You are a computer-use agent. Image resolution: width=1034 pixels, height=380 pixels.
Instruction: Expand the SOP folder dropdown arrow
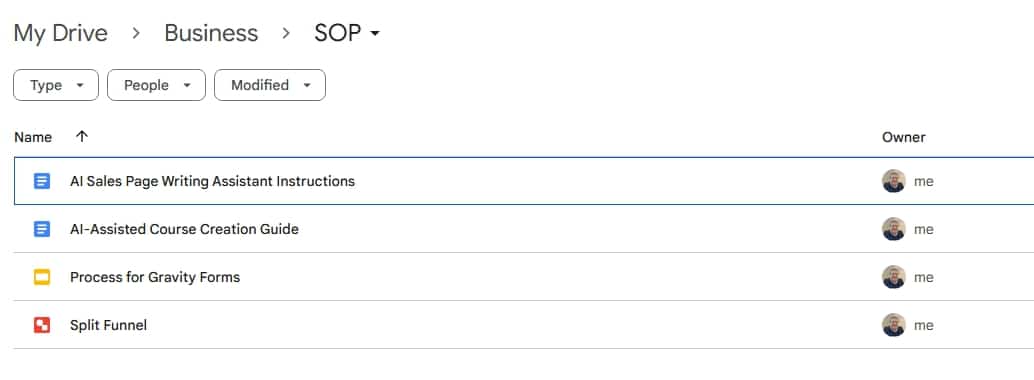[x=375, y=34]
